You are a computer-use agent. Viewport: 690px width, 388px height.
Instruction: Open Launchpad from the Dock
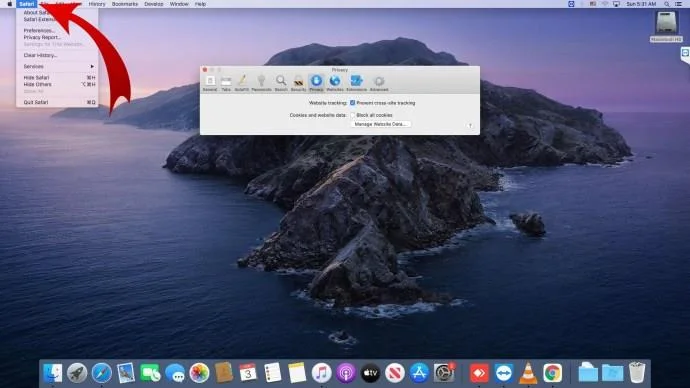77,373
